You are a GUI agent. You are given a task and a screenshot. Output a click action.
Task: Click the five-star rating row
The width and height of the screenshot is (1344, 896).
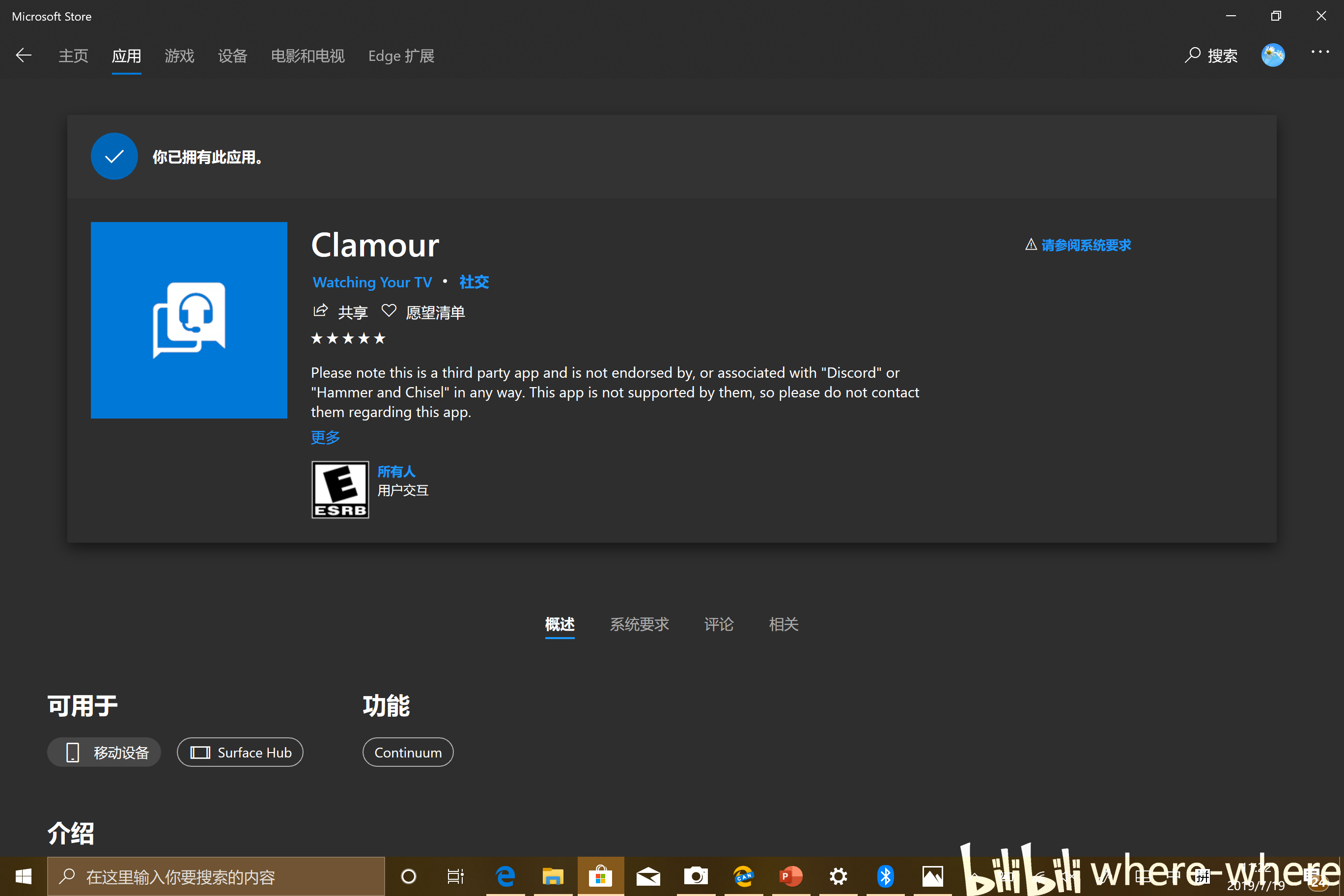pyautogui.click(x=348, y=339)
